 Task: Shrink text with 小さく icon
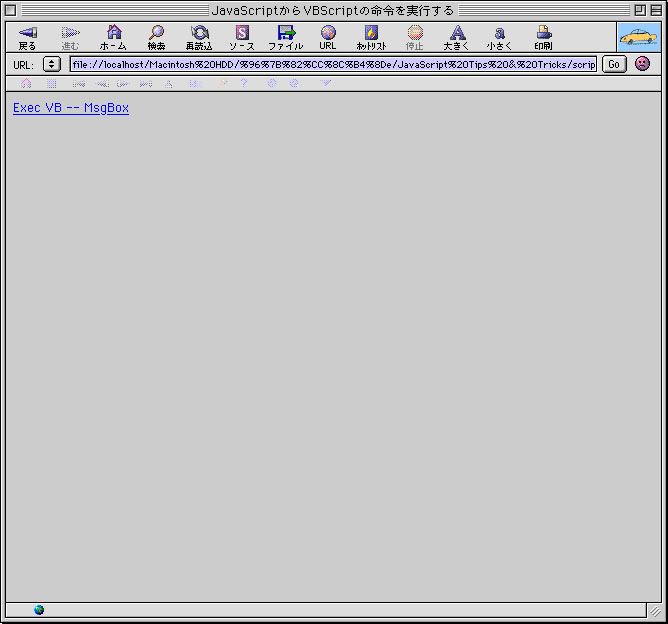pyautogui.click(x=500, y=38)
